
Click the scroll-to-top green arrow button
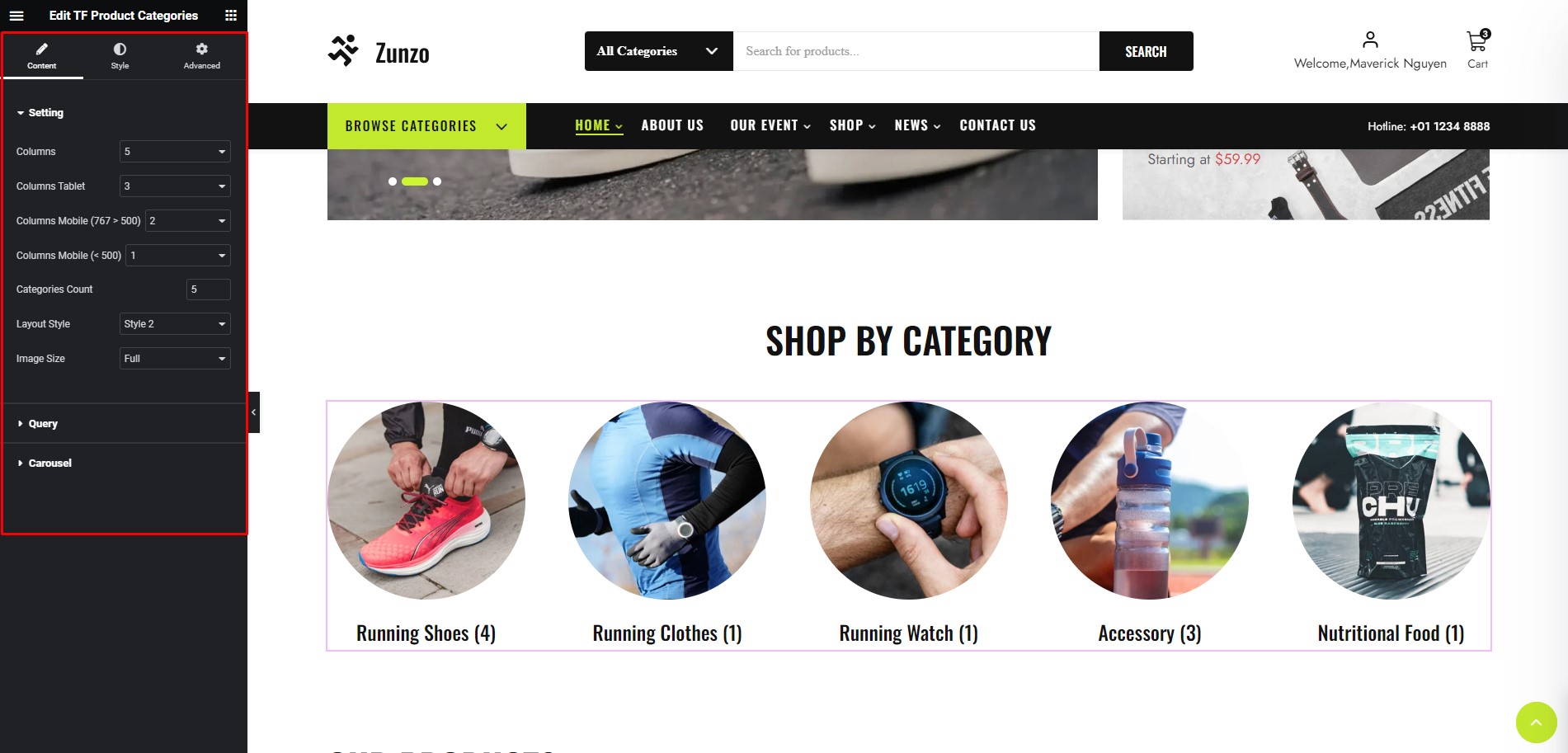click(1536, 722)
